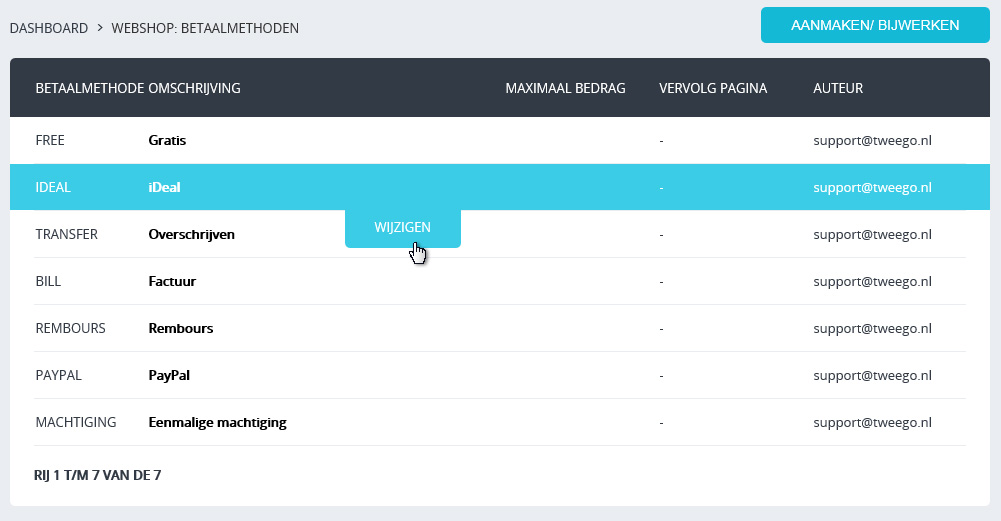Select the PayPal payment method row
This screenshot has height=521, width=1001.
tap(169, 376)
